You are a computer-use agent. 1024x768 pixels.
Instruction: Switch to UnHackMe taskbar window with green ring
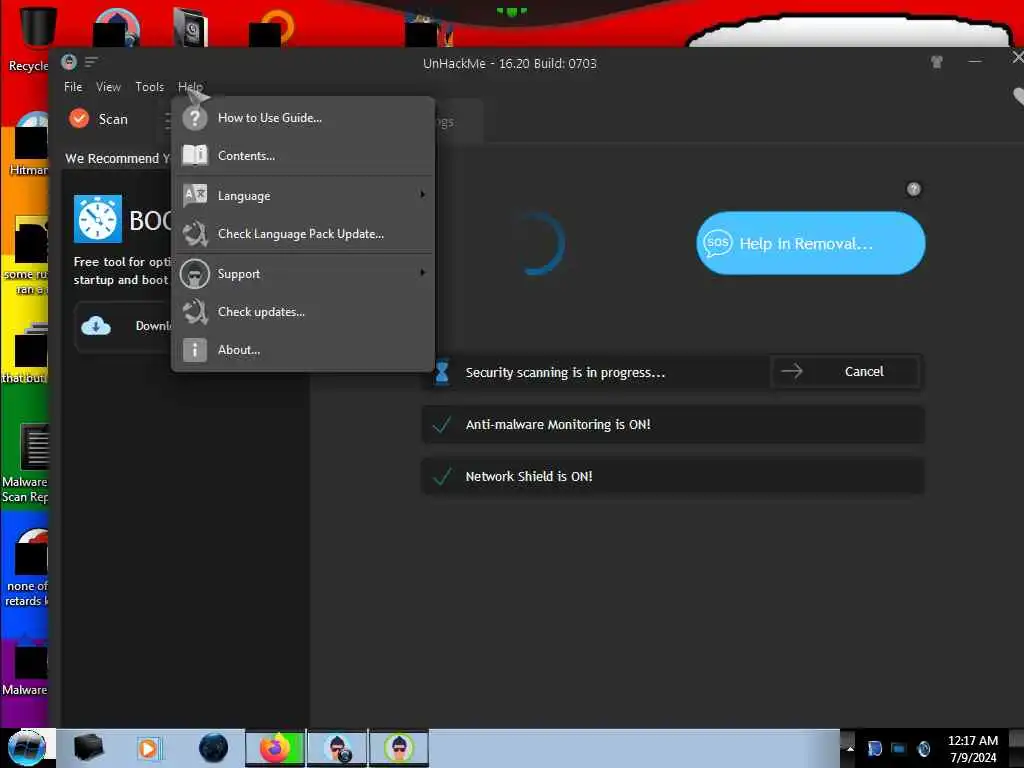tap(399, 748)
